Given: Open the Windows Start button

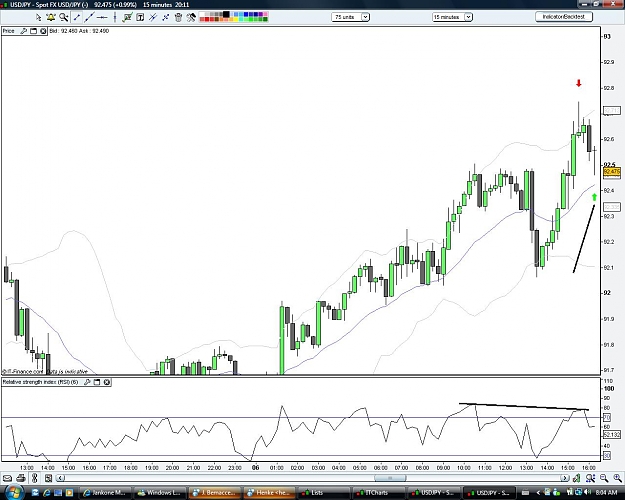Looking at the screenshot, I should point(14,492).
